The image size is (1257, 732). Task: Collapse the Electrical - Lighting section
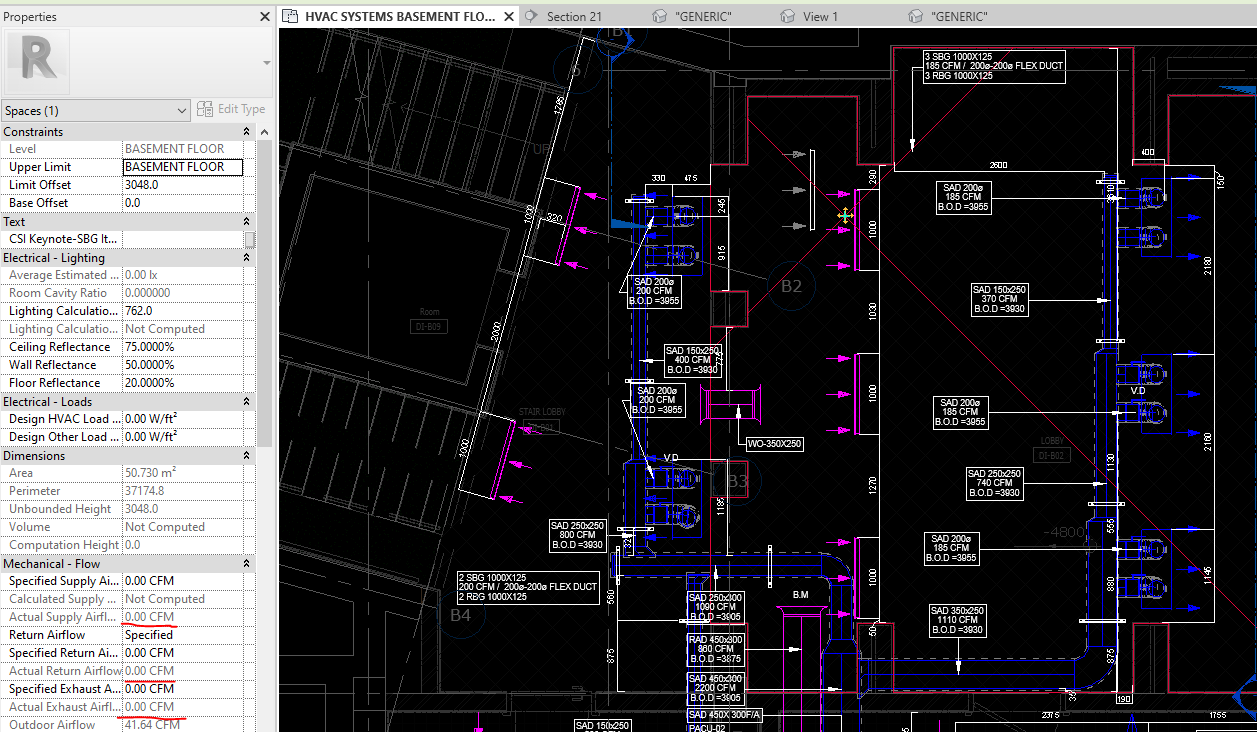point(247,257)
